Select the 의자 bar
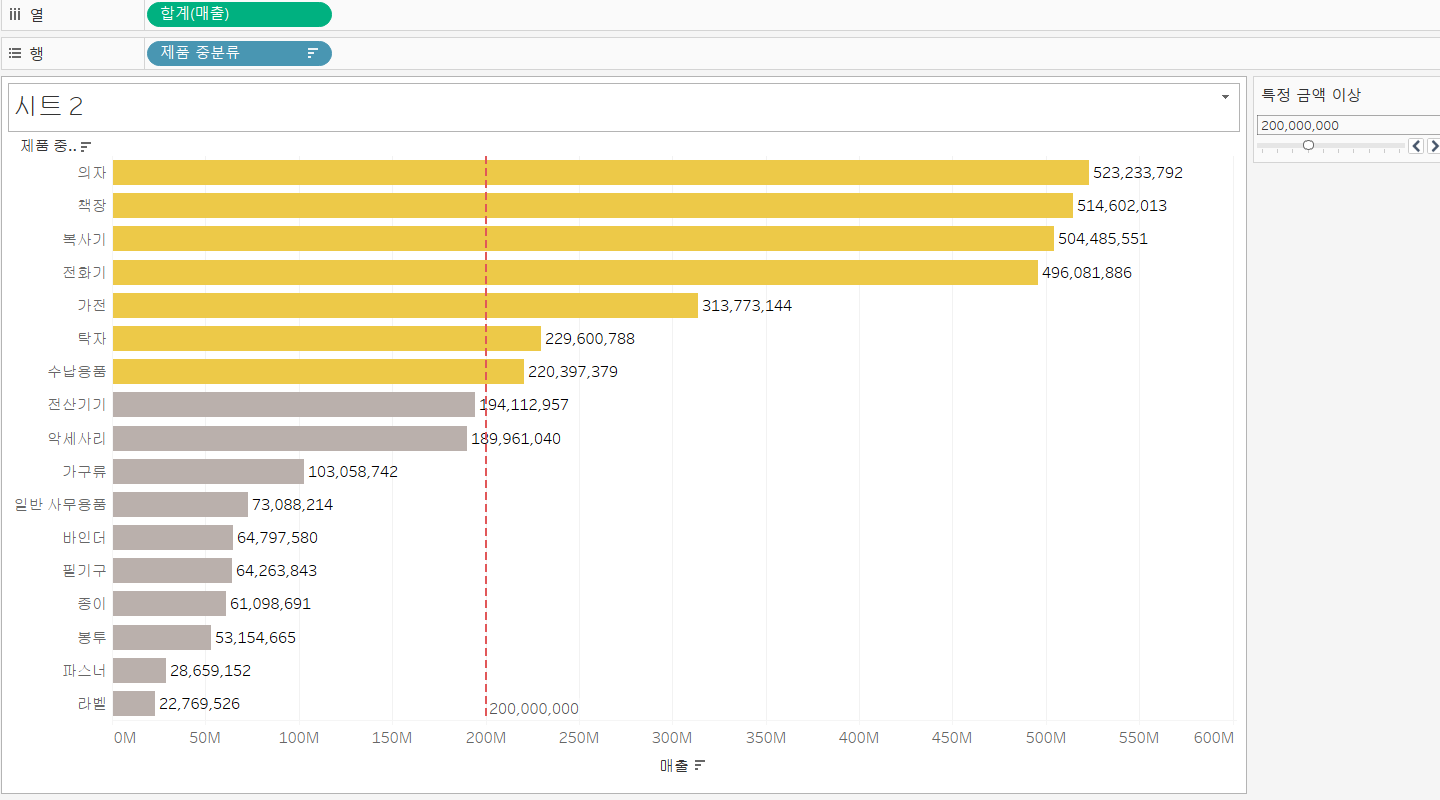The width and height of the screenshot is (1440, 800). pyautogui.click(x=601, y=172)
